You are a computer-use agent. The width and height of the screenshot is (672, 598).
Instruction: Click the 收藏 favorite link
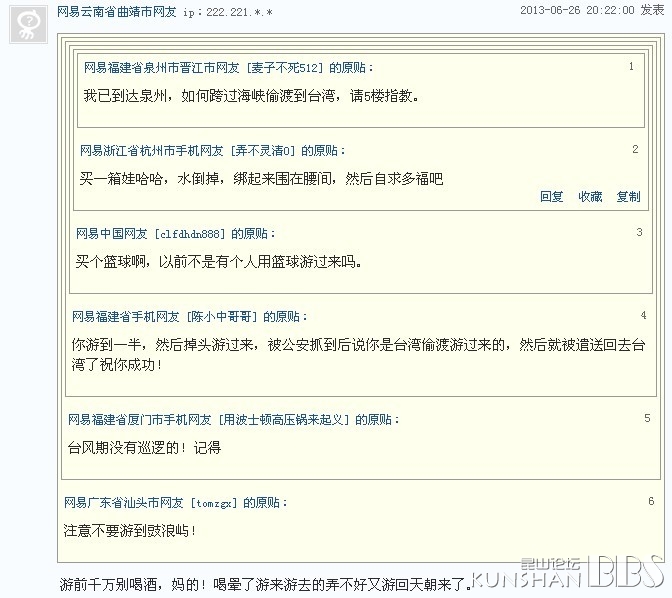(x=590, y=197)
